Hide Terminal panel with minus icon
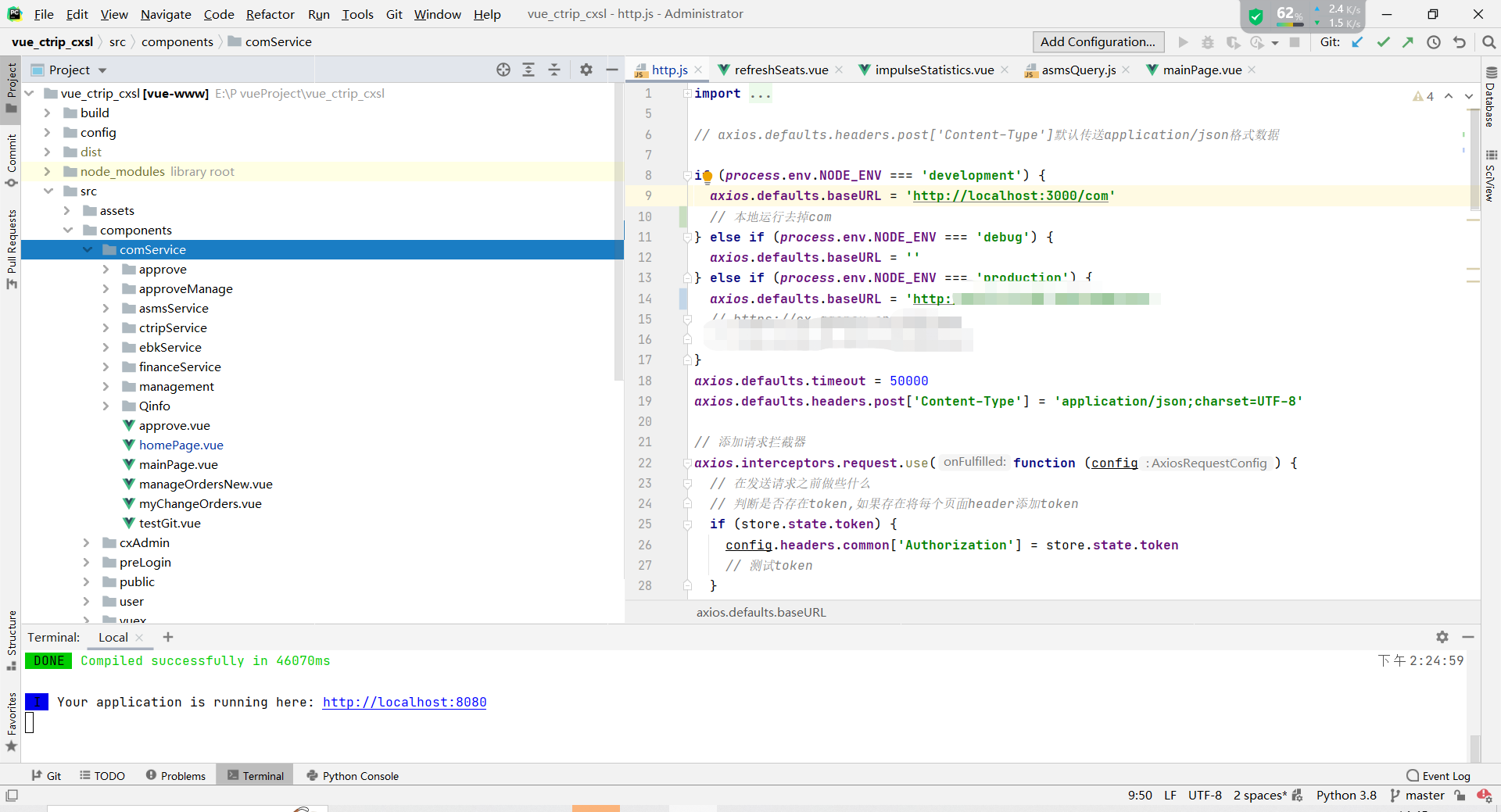 1468,637
